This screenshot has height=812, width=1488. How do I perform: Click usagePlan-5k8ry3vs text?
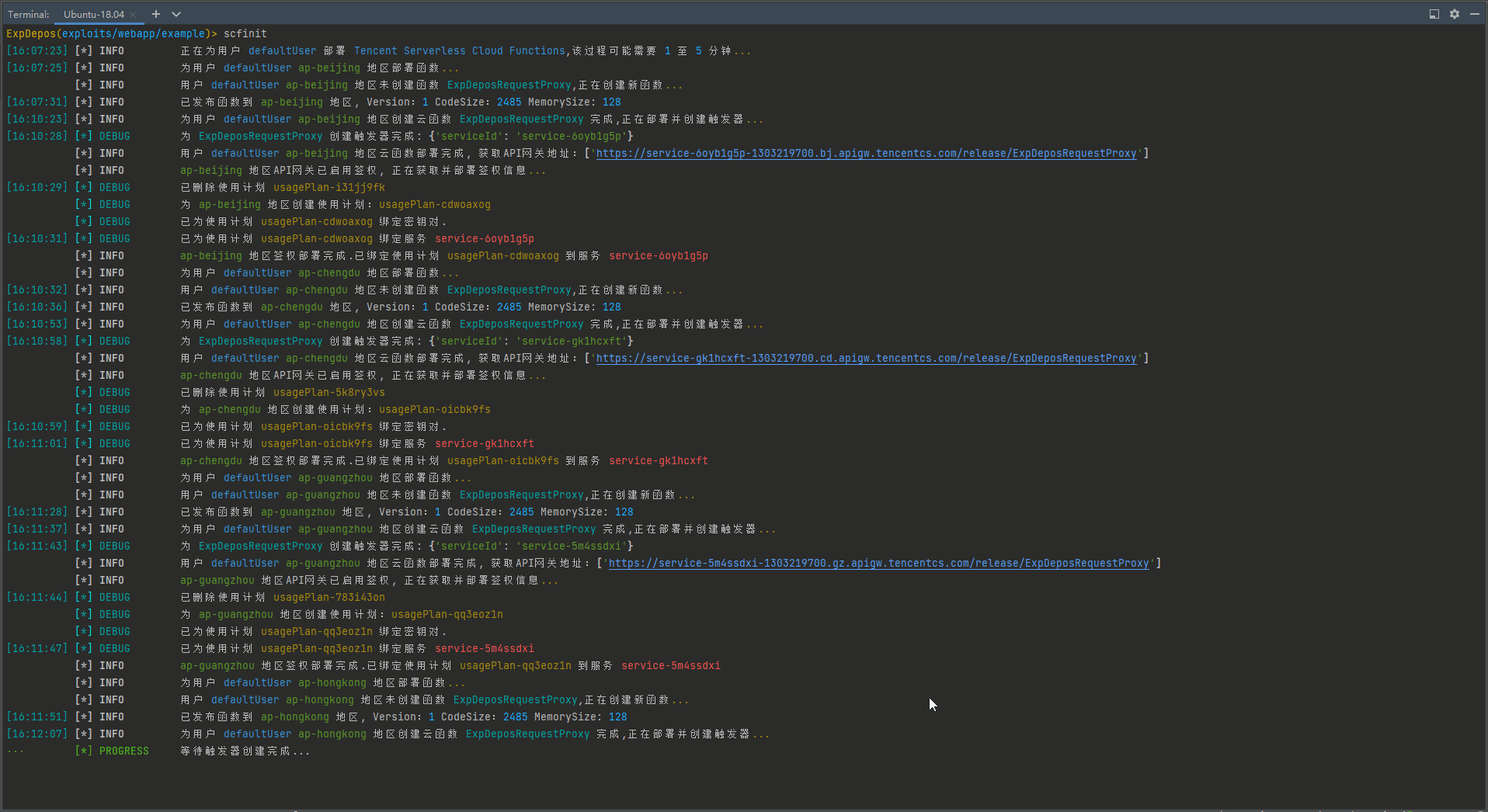pos(329,393)
